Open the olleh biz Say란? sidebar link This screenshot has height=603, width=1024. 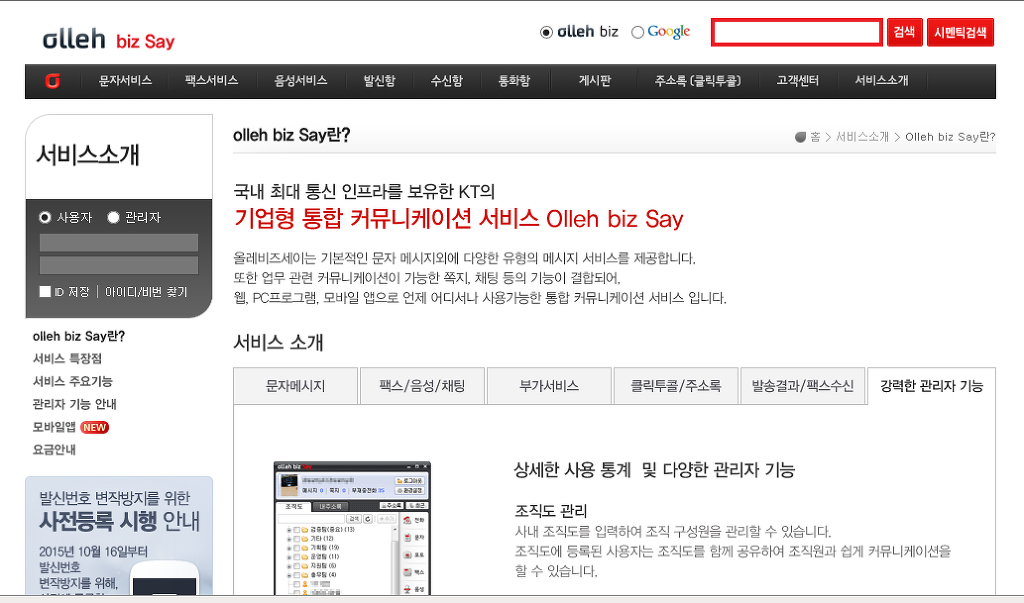[78, 336]
